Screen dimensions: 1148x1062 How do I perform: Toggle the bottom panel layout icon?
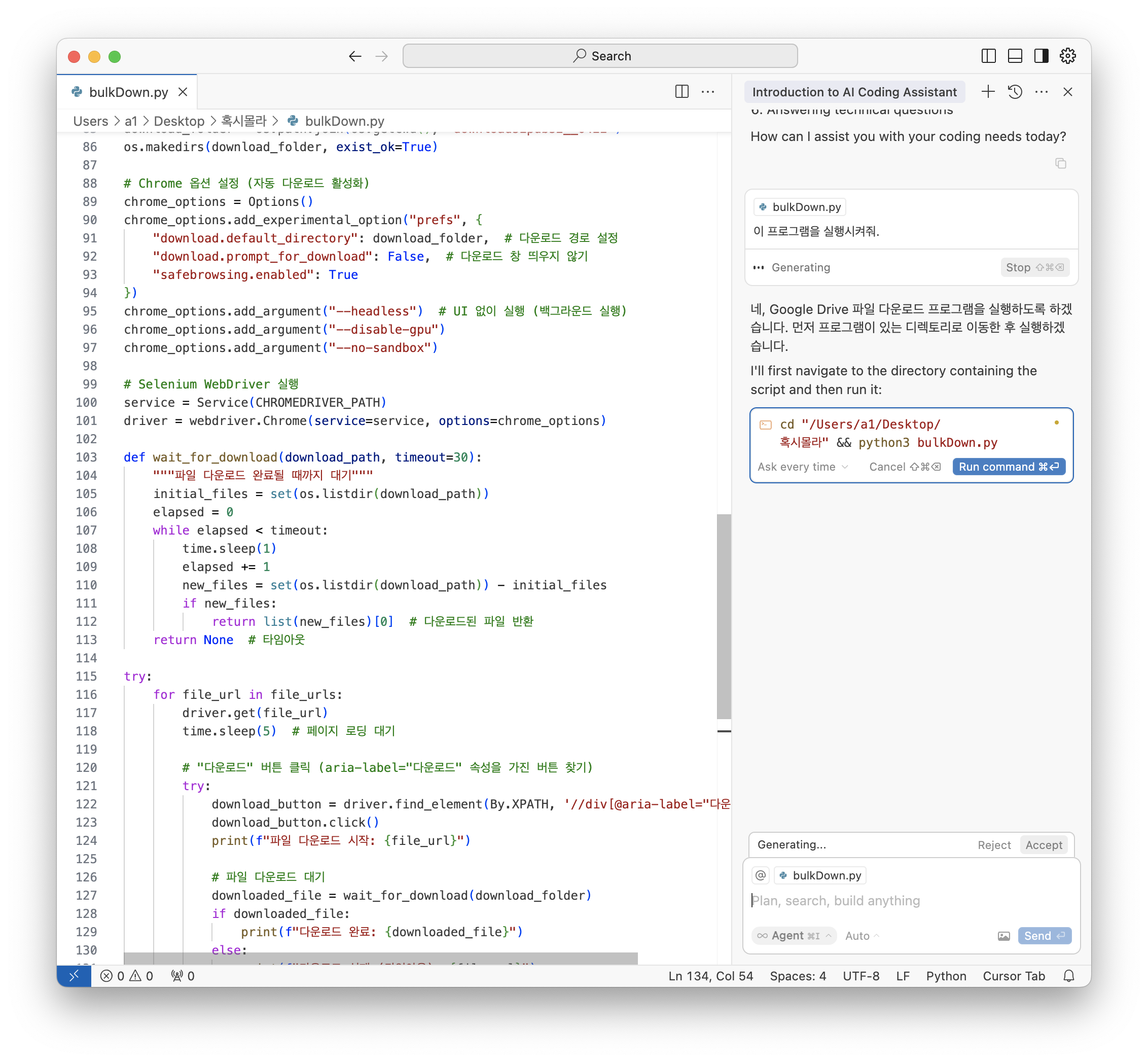tap(1015, 56)
